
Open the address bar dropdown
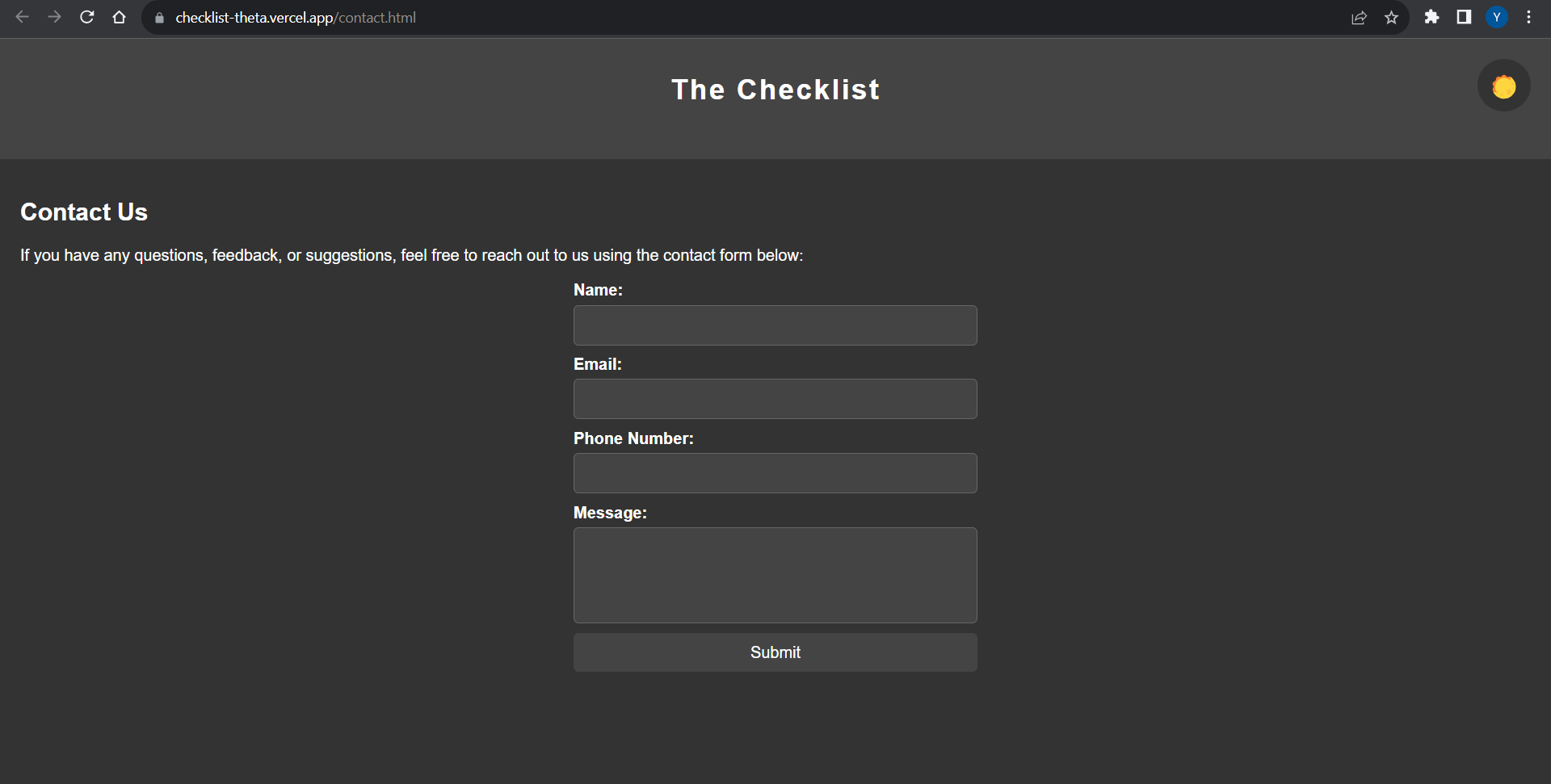[x=727, y=17]
